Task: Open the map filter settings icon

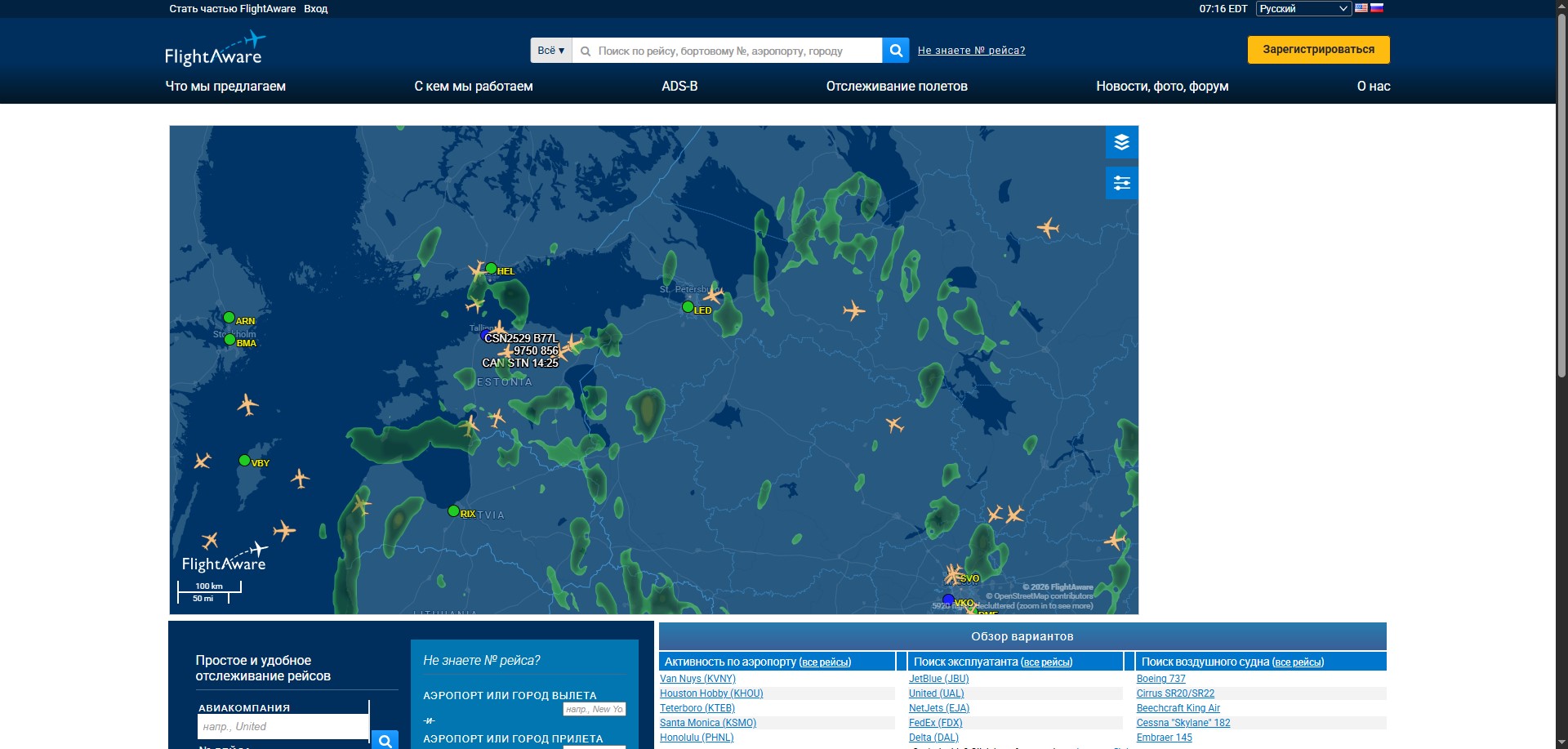Action: tap(1121, 183)
